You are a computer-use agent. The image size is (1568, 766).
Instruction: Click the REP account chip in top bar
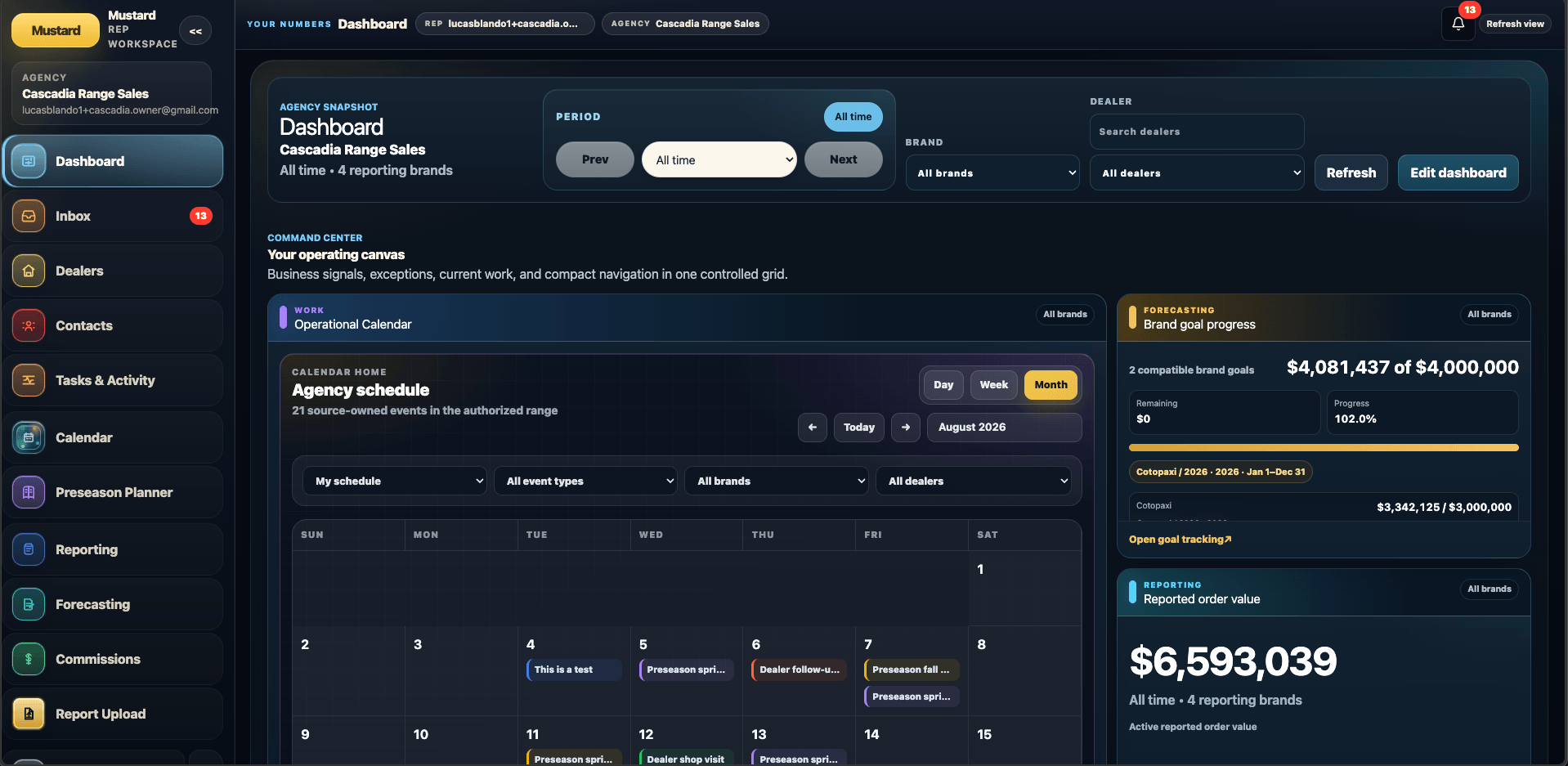(504, 24)
